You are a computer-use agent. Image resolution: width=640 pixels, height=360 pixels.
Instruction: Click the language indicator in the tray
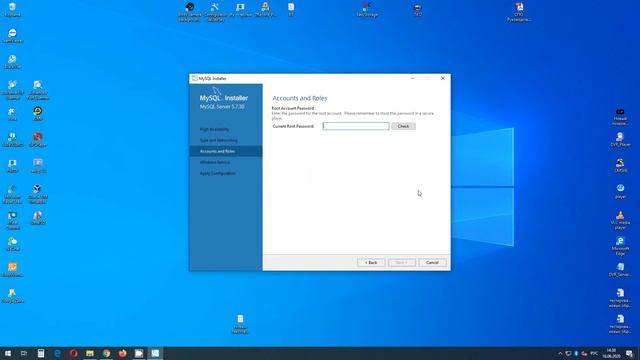point(594,353)
